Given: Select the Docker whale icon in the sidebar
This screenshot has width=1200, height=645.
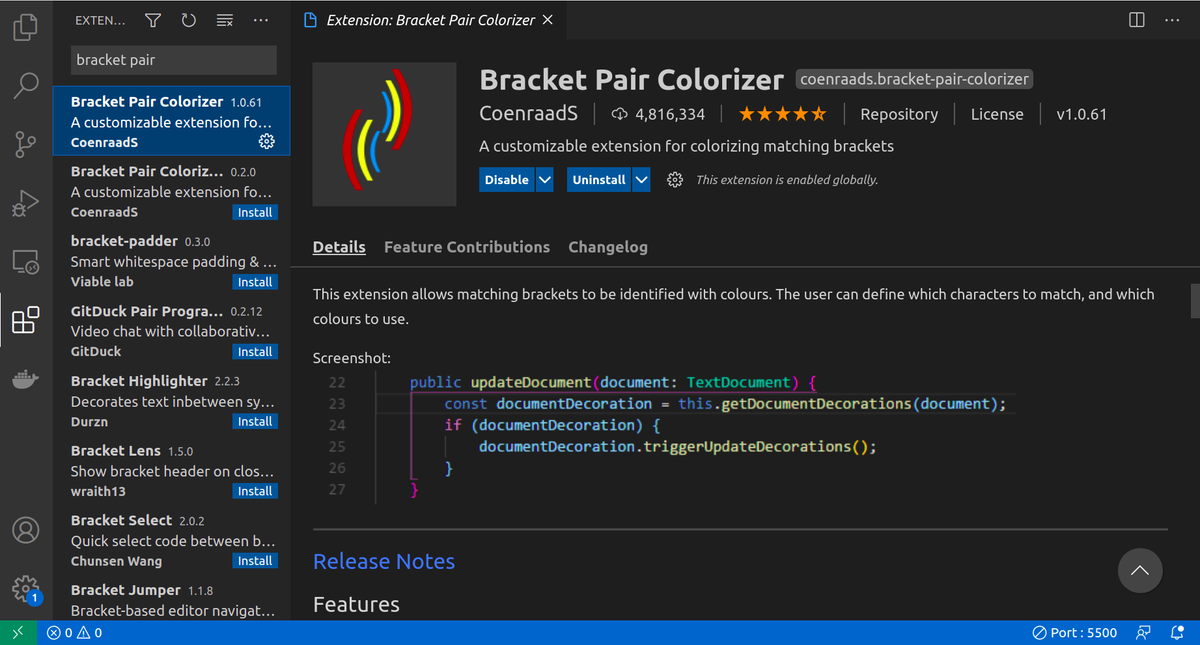Looking at the screenshot, I should 25,378.
